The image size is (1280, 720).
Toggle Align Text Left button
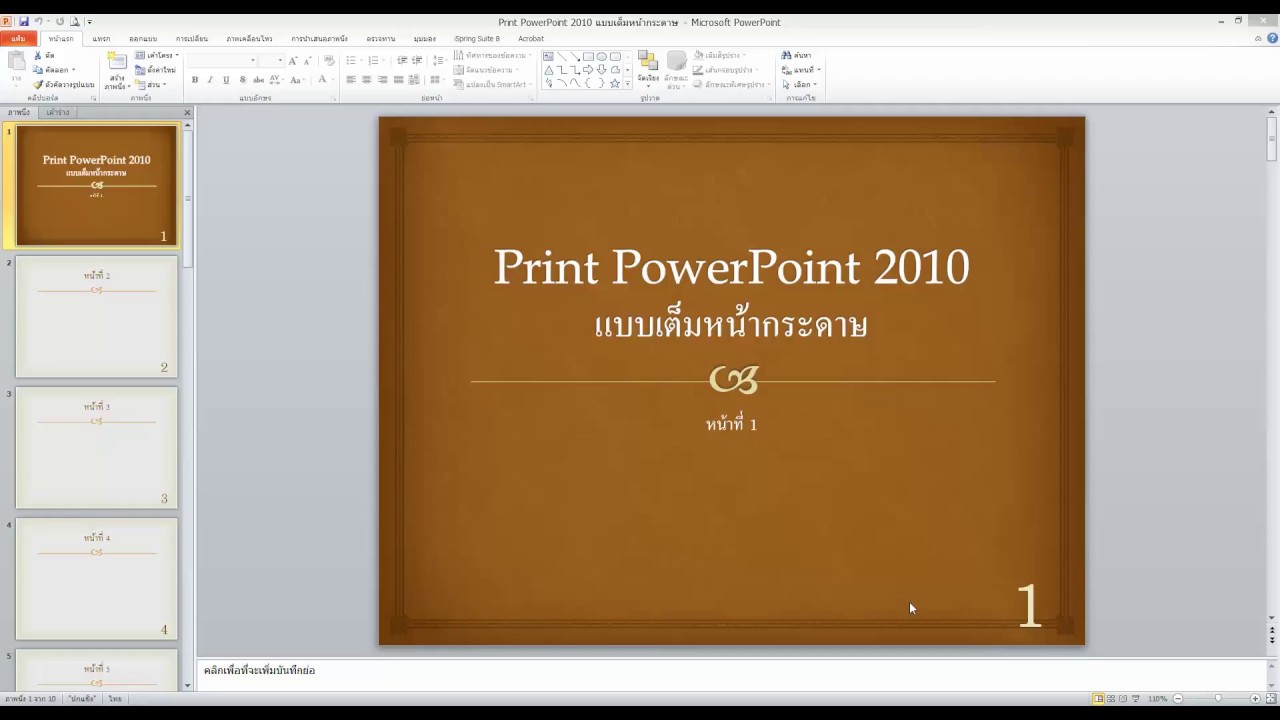pos(351,80)
